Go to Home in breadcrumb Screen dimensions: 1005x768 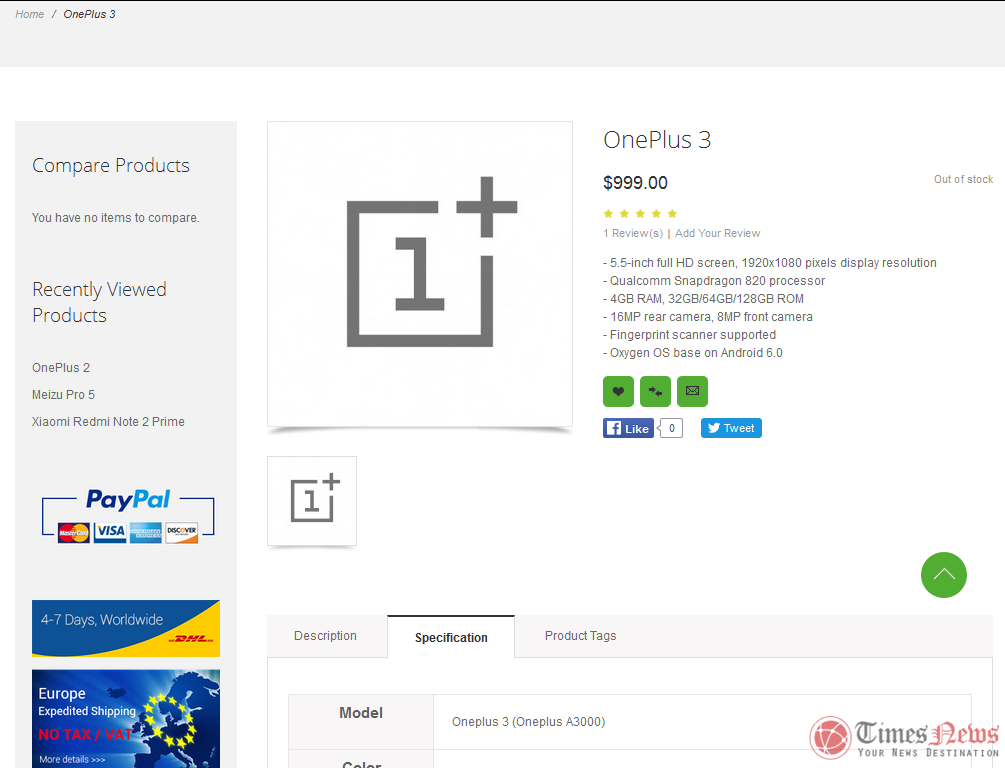(30, 14)
